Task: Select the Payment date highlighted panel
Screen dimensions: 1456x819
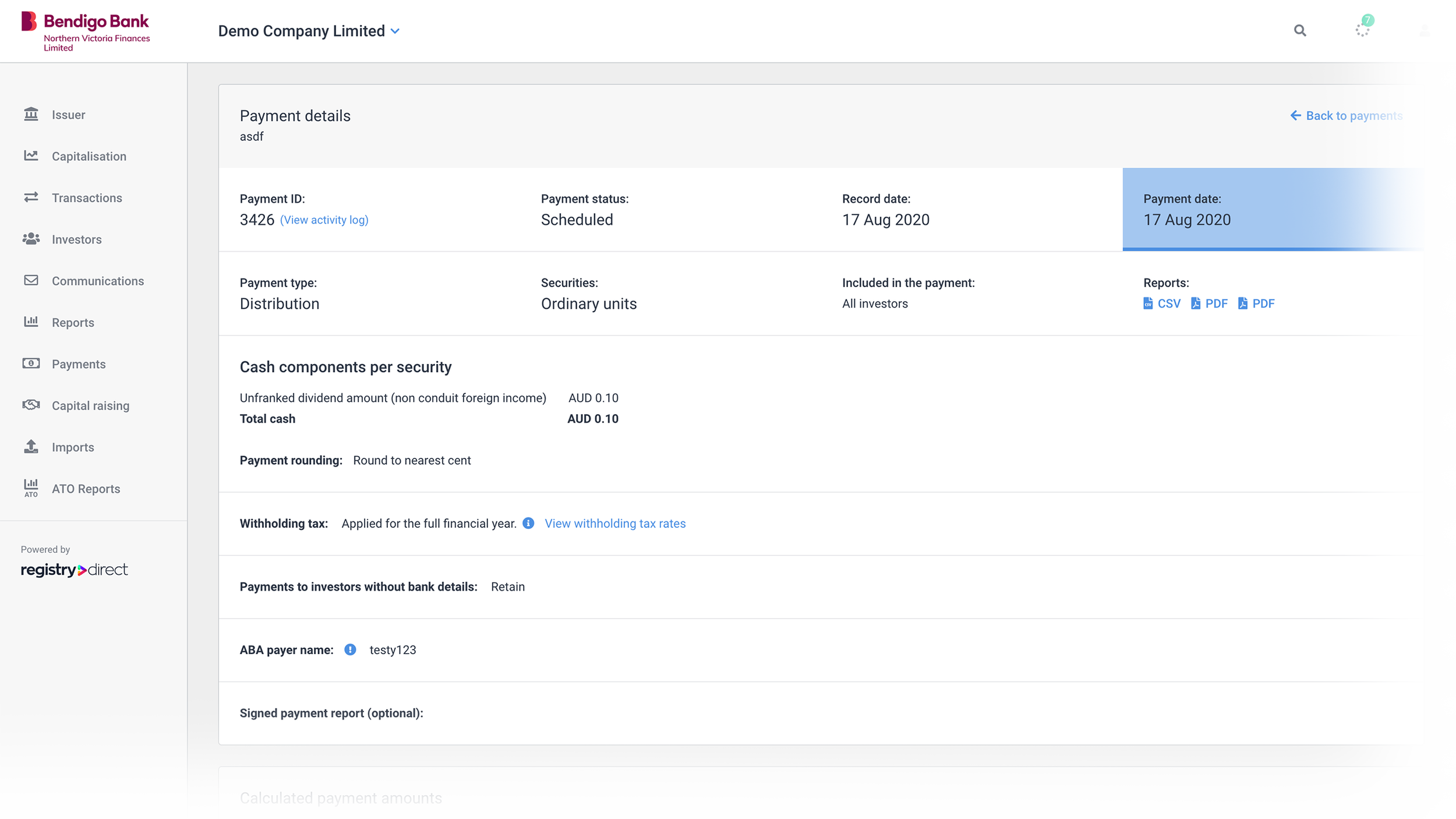Action: pyautogui.click(x=1273, y=210)
